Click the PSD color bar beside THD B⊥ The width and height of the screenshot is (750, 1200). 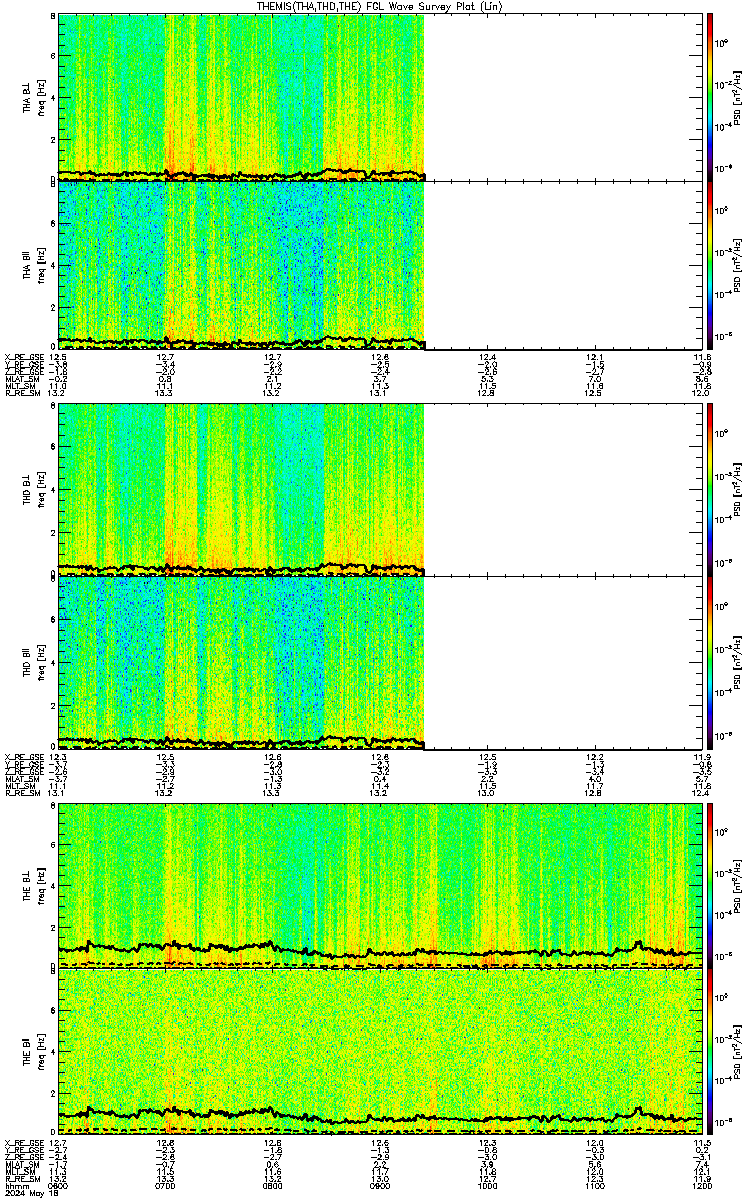point(709,489)
